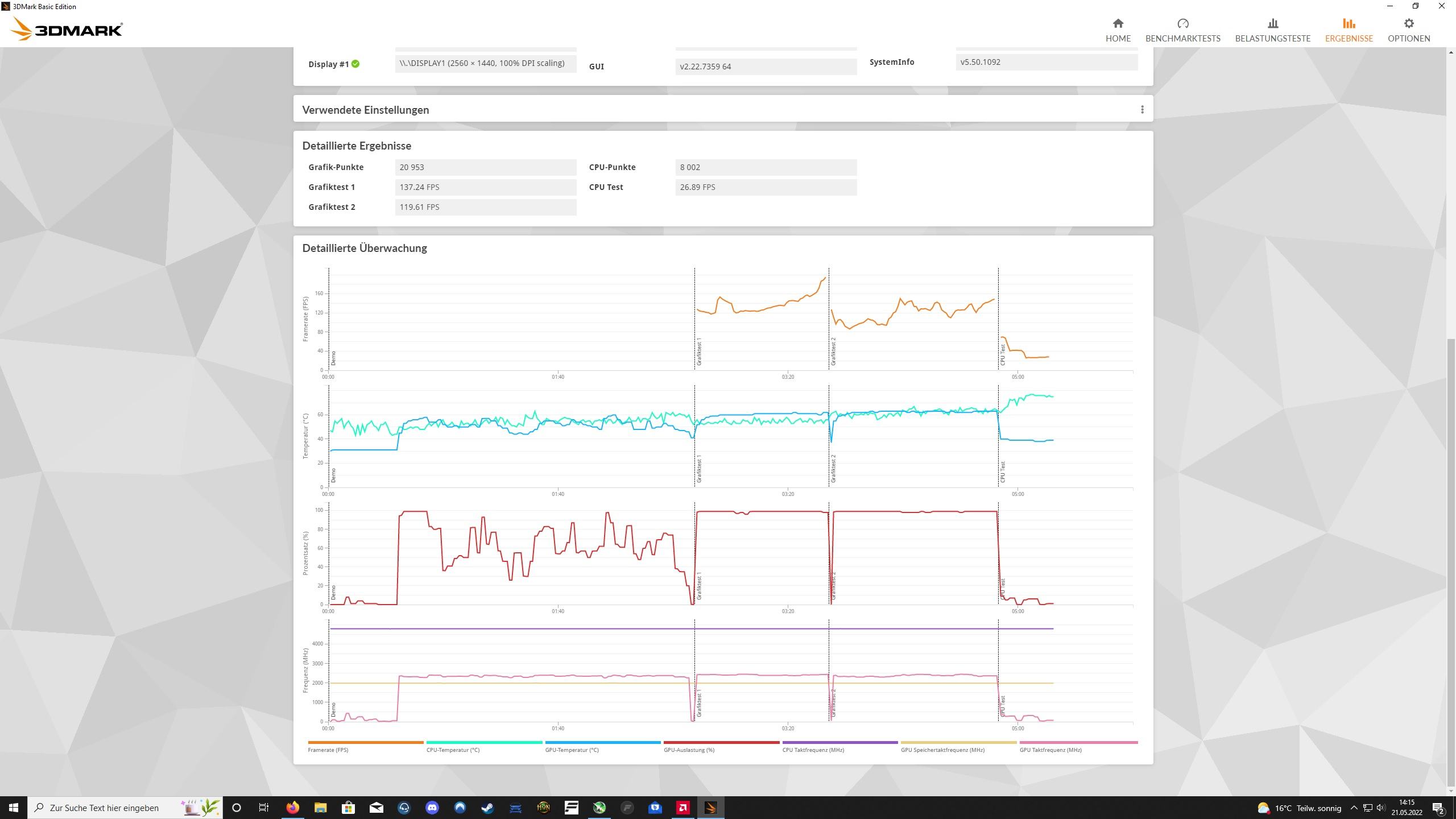Image resolution: width=1456 pixels, height=819 pixels.
Task: Click the Grafiktest 2 value 119.61 FPS
Action: tap(486, 207)
